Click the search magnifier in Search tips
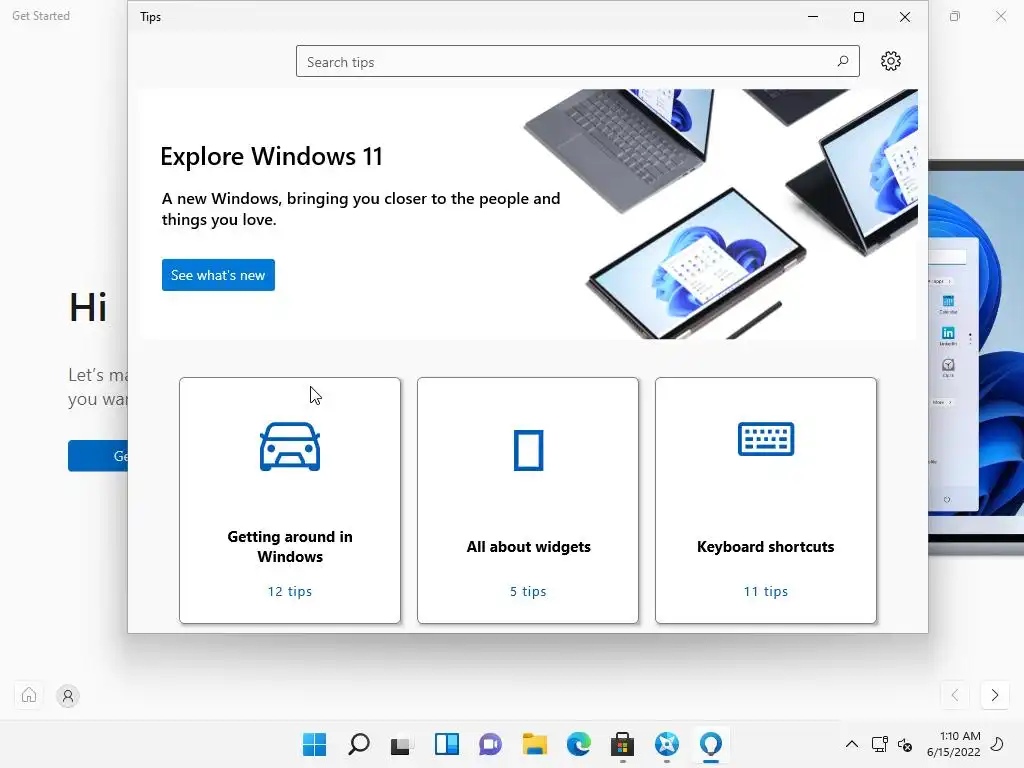The image size is (1024, 768). pos(842,61)
